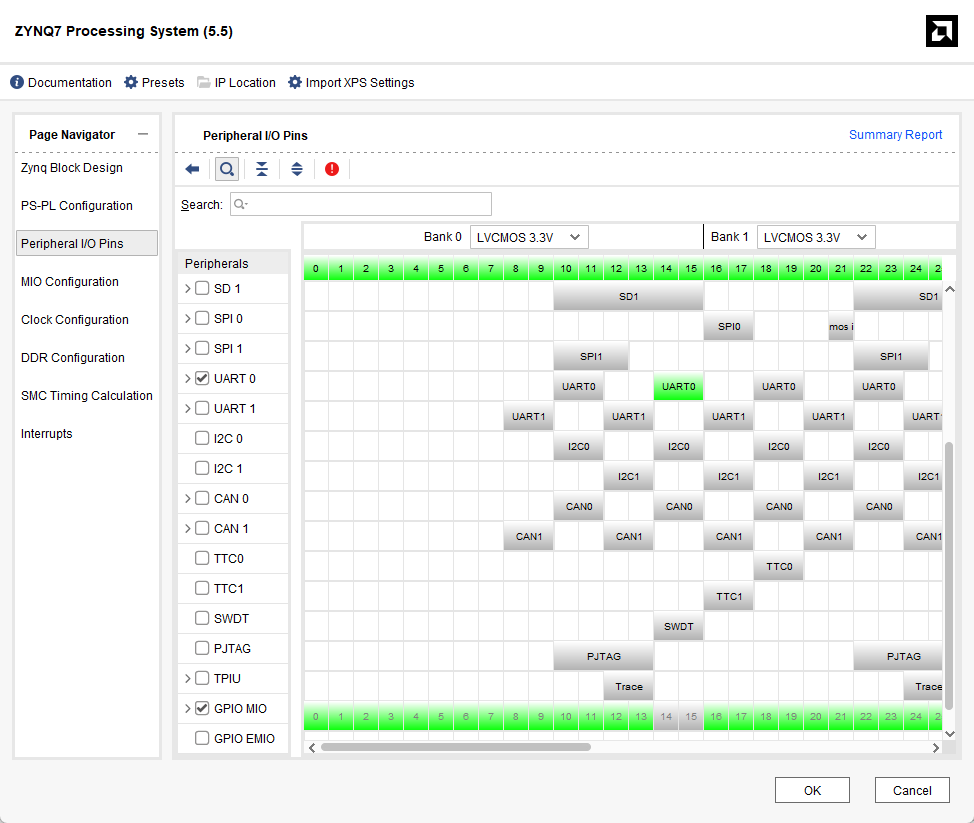Enable the SPI 0 checkbox
This screenshot has height=823, width=974.
click(x=202, y=318)
